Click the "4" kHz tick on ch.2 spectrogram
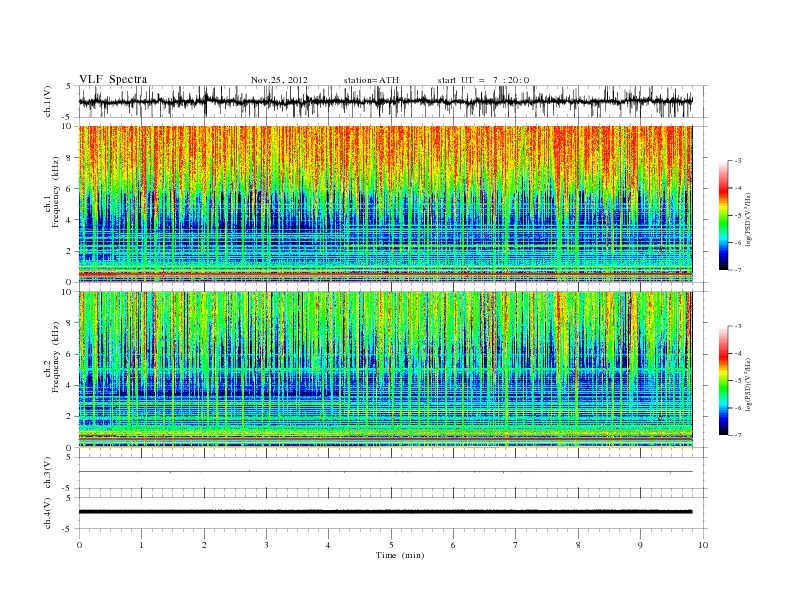Screen dimensions: 792x612 pyautogui.click(x=69, y=385)
